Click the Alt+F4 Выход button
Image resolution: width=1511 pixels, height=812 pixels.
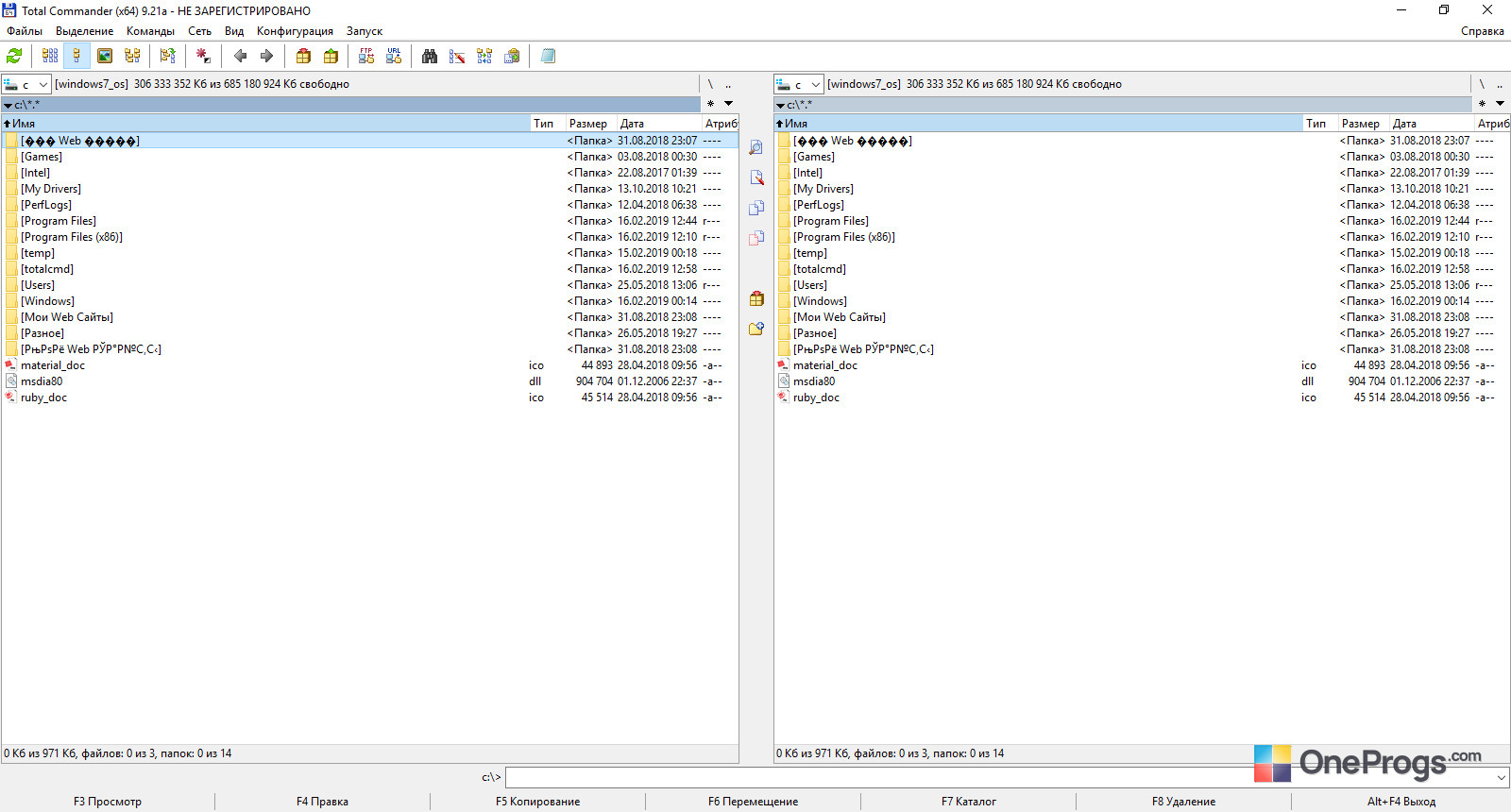tap(1401, 802)
